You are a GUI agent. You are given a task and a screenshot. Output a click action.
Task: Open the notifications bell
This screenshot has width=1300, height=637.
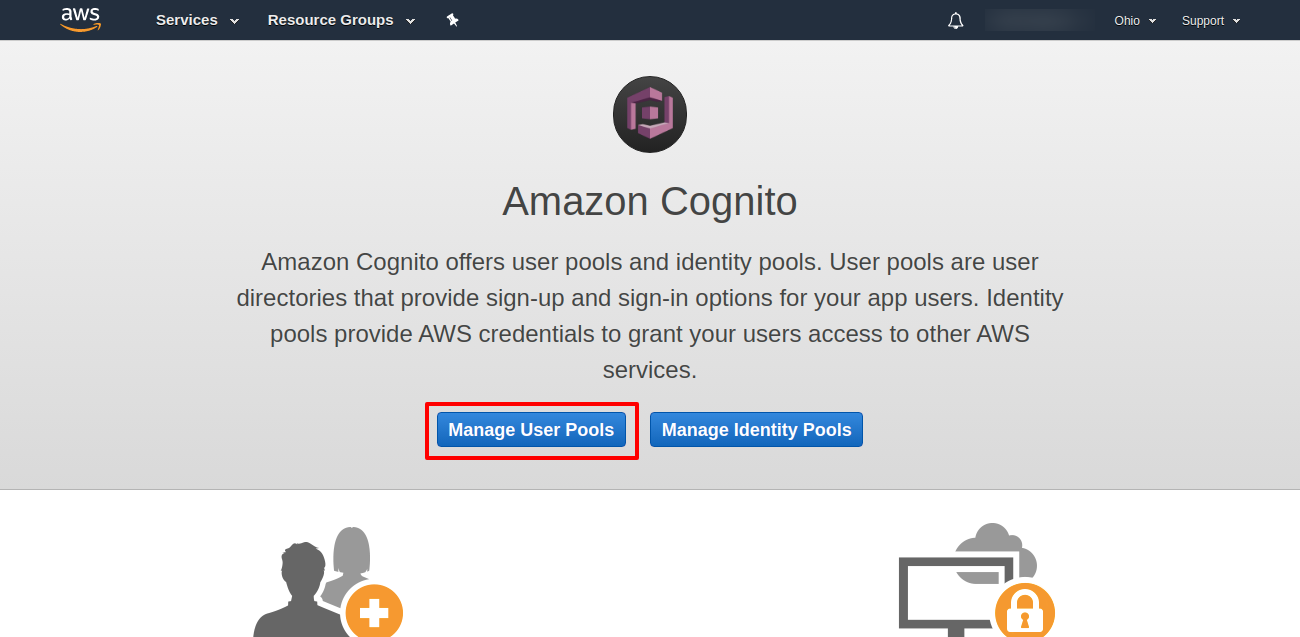(x=955, y=20)
